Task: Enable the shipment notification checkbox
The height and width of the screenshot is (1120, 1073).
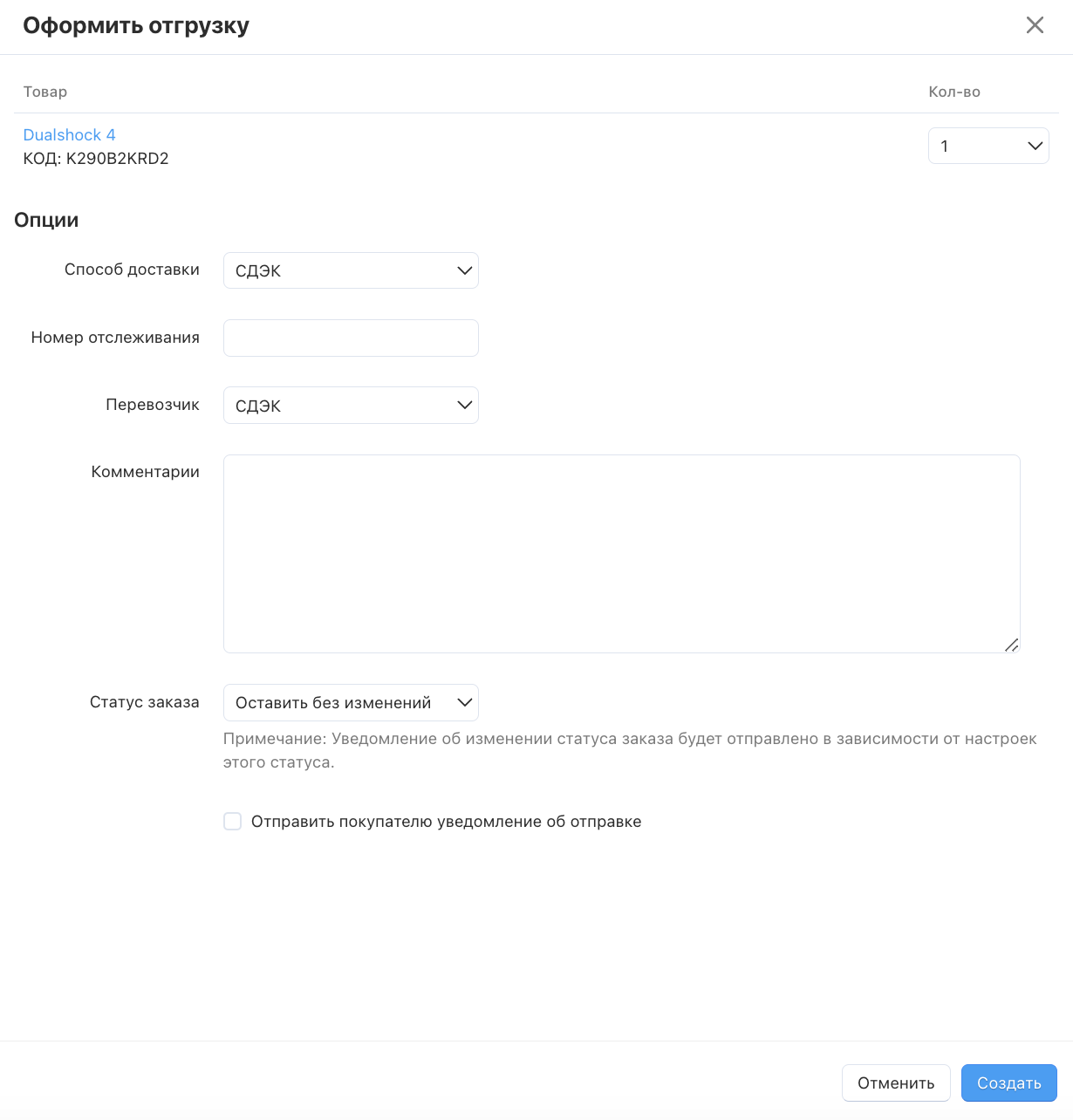Action: [x=233, y=822]
